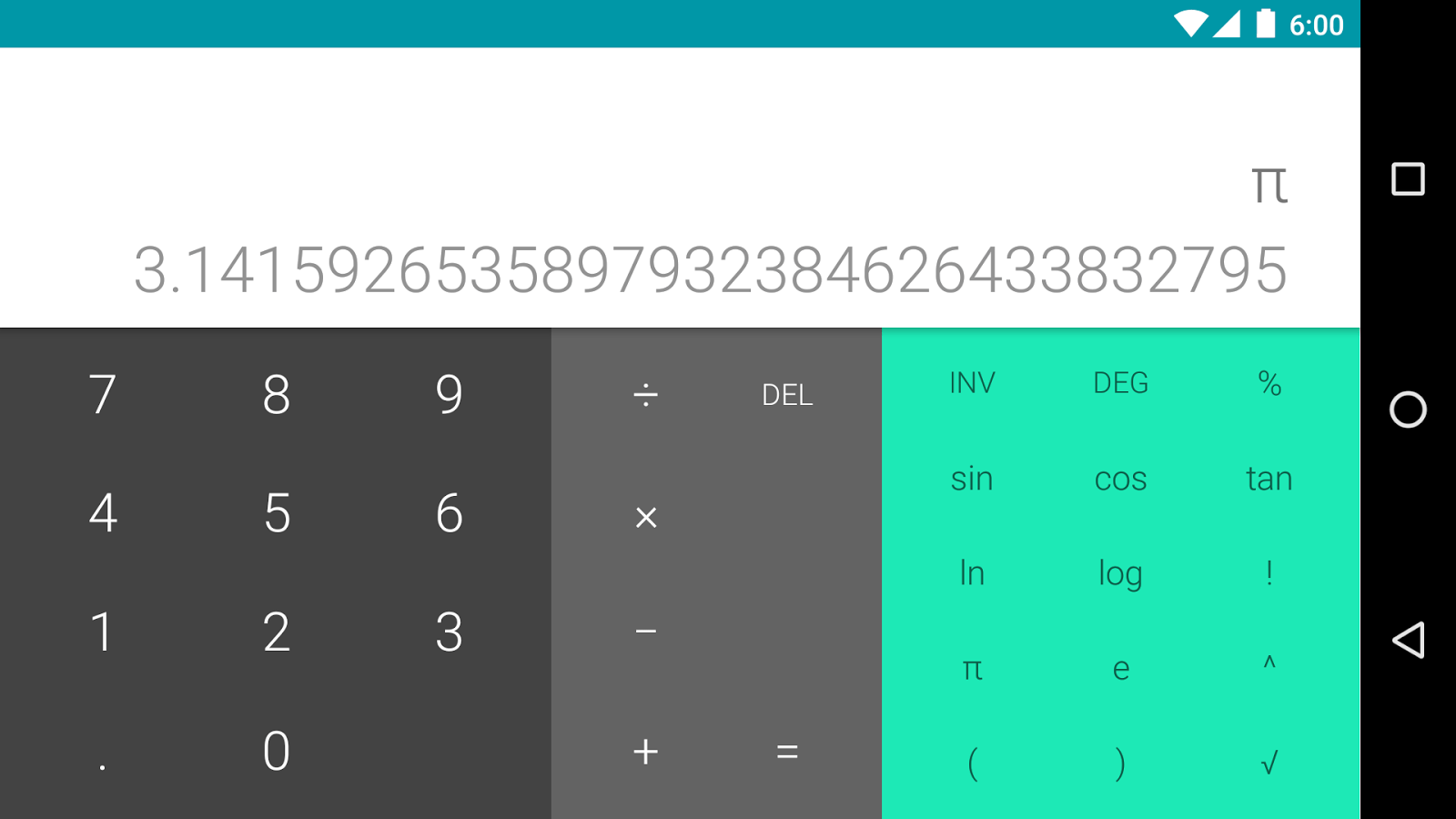Select the division (÷) operator
The image size is (1456, 819).
645,394
